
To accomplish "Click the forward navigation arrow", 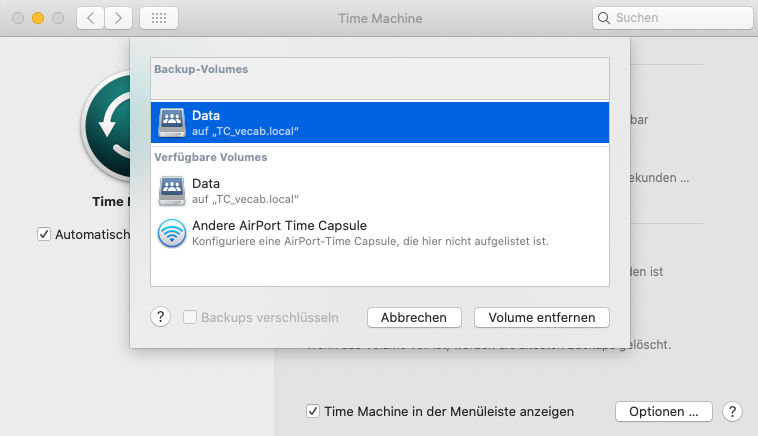I will [119, 18].
